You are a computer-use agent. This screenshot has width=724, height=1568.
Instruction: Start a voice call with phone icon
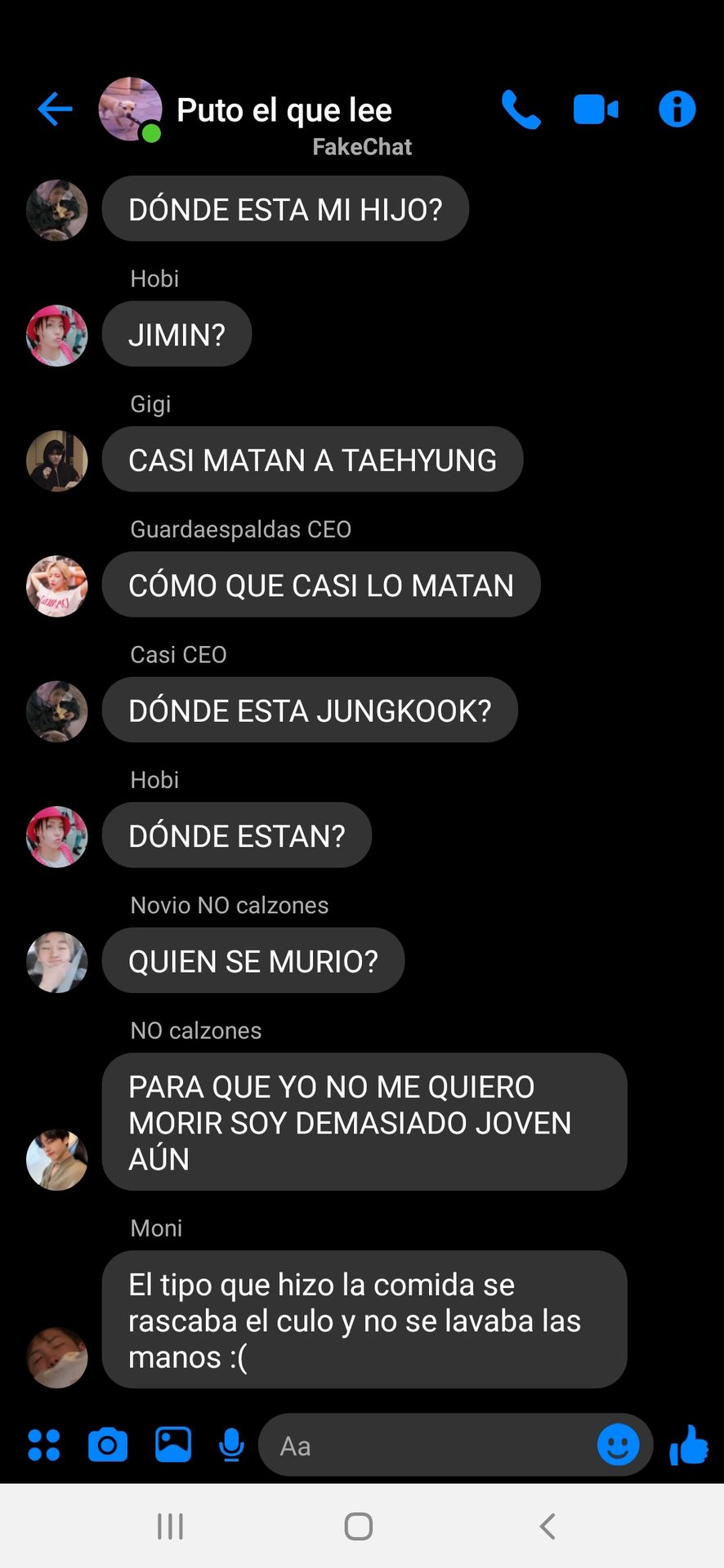521,109
